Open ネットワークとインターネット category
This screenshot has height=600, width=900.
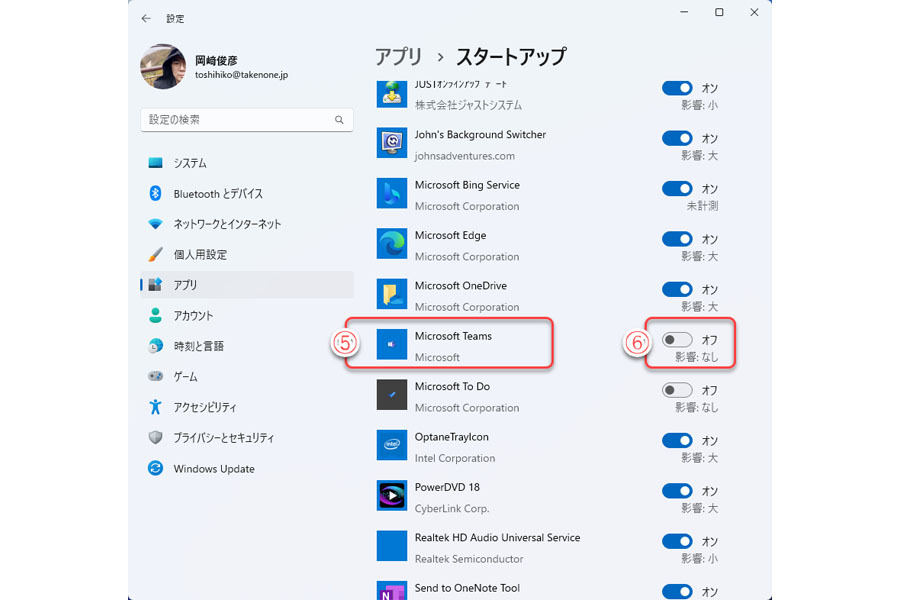point(247,224)
